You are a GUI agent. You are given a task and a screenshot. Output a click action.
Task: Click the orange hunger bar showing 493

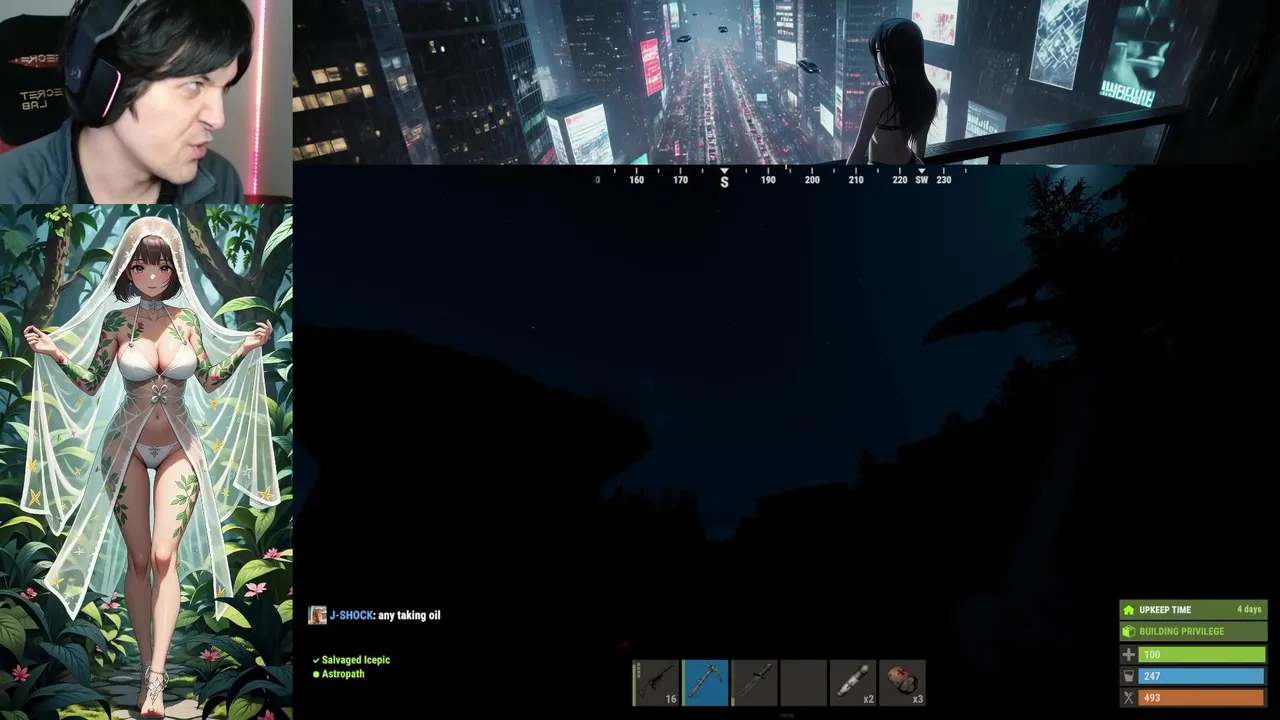coord(1202,698)
